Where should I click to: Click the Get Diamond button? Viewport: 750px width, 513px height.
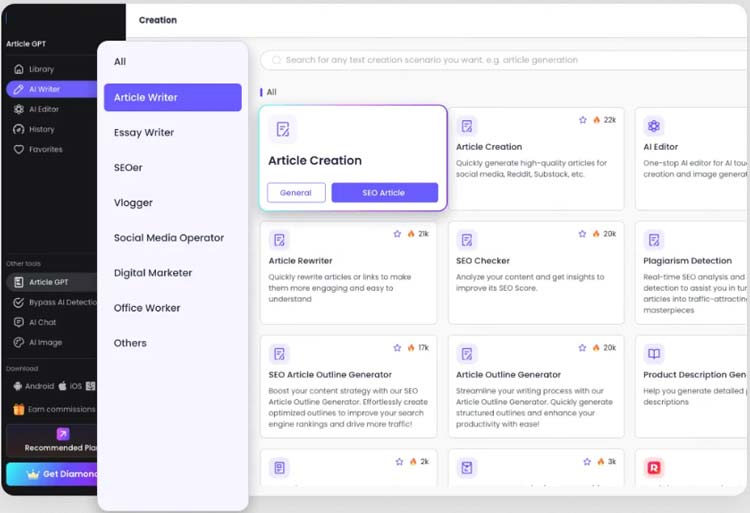[52, 474]
